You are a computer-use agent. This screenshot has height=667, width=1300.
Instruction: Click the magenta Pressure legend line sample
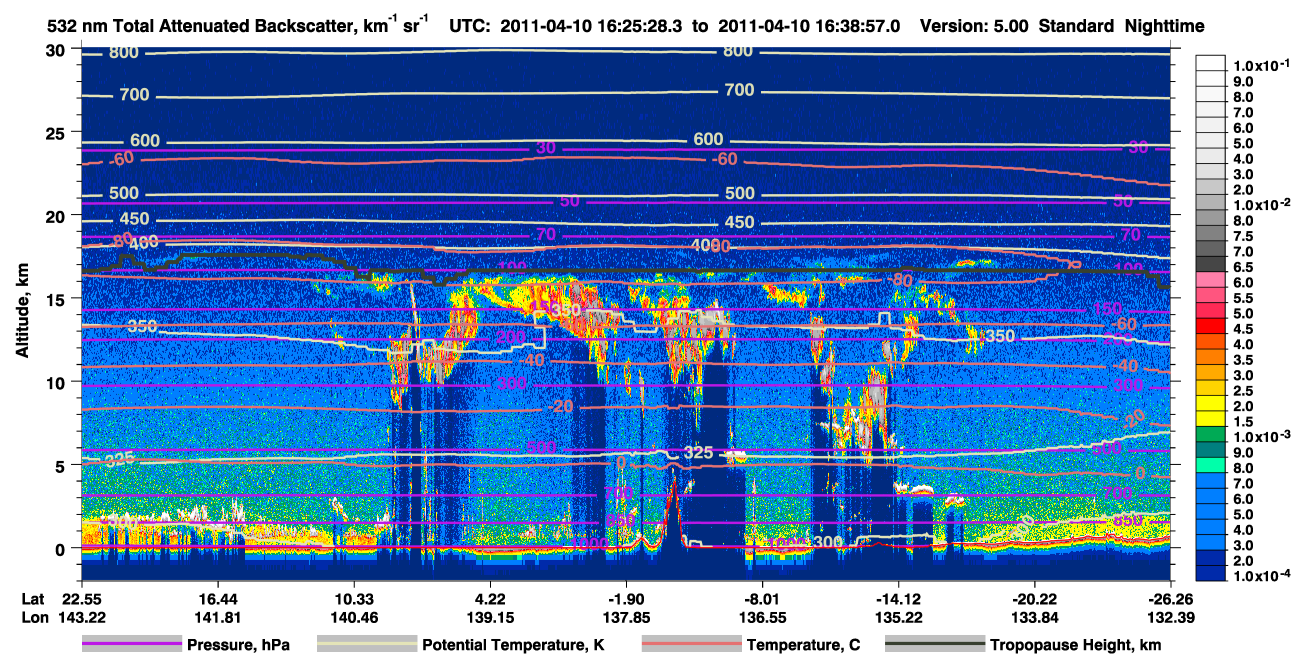(x=131, y=645)
